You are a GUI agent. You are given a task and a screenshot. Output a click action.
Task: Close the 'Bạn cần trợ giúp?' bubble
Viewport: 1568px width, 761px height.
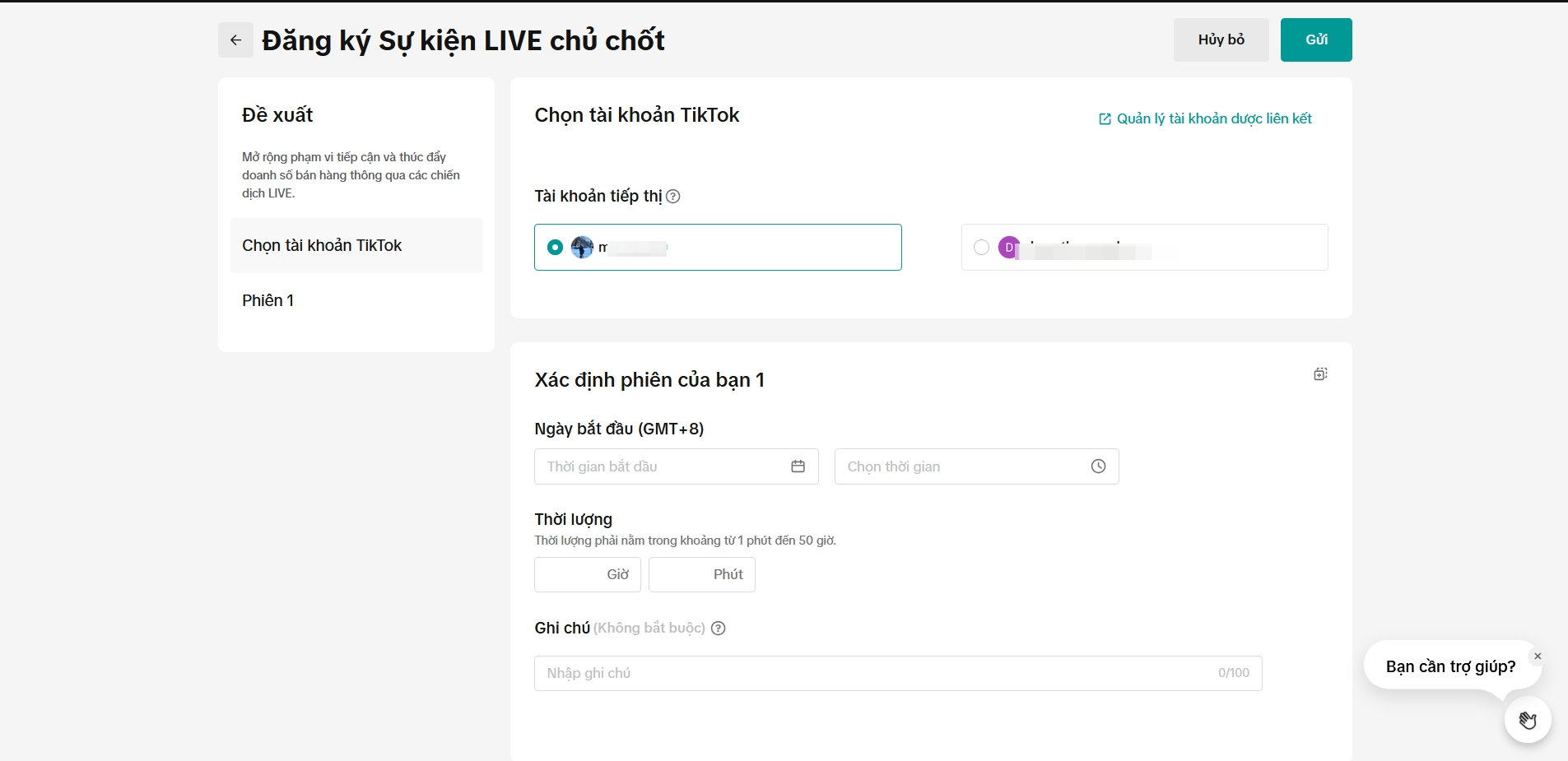point(1538,657)
